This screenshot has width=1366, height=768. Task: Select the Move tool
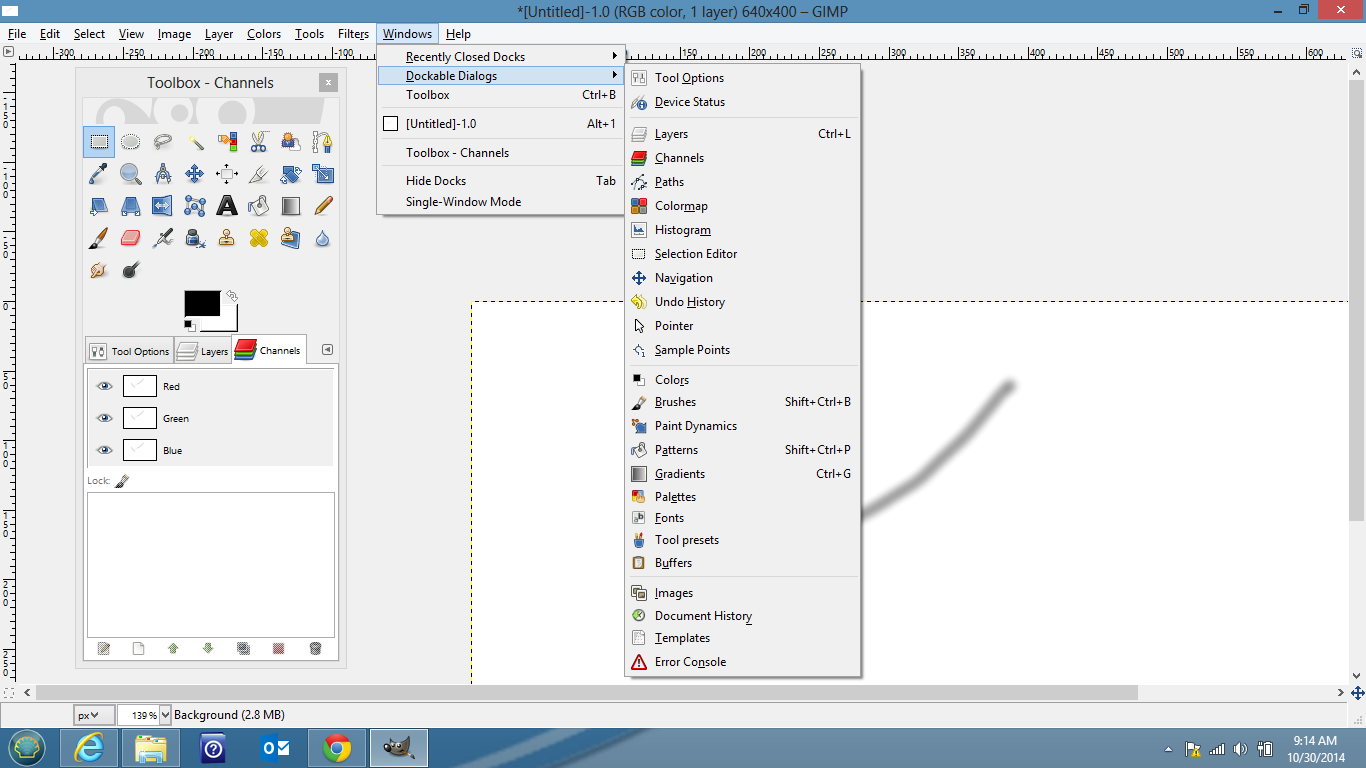pos(195,174)
